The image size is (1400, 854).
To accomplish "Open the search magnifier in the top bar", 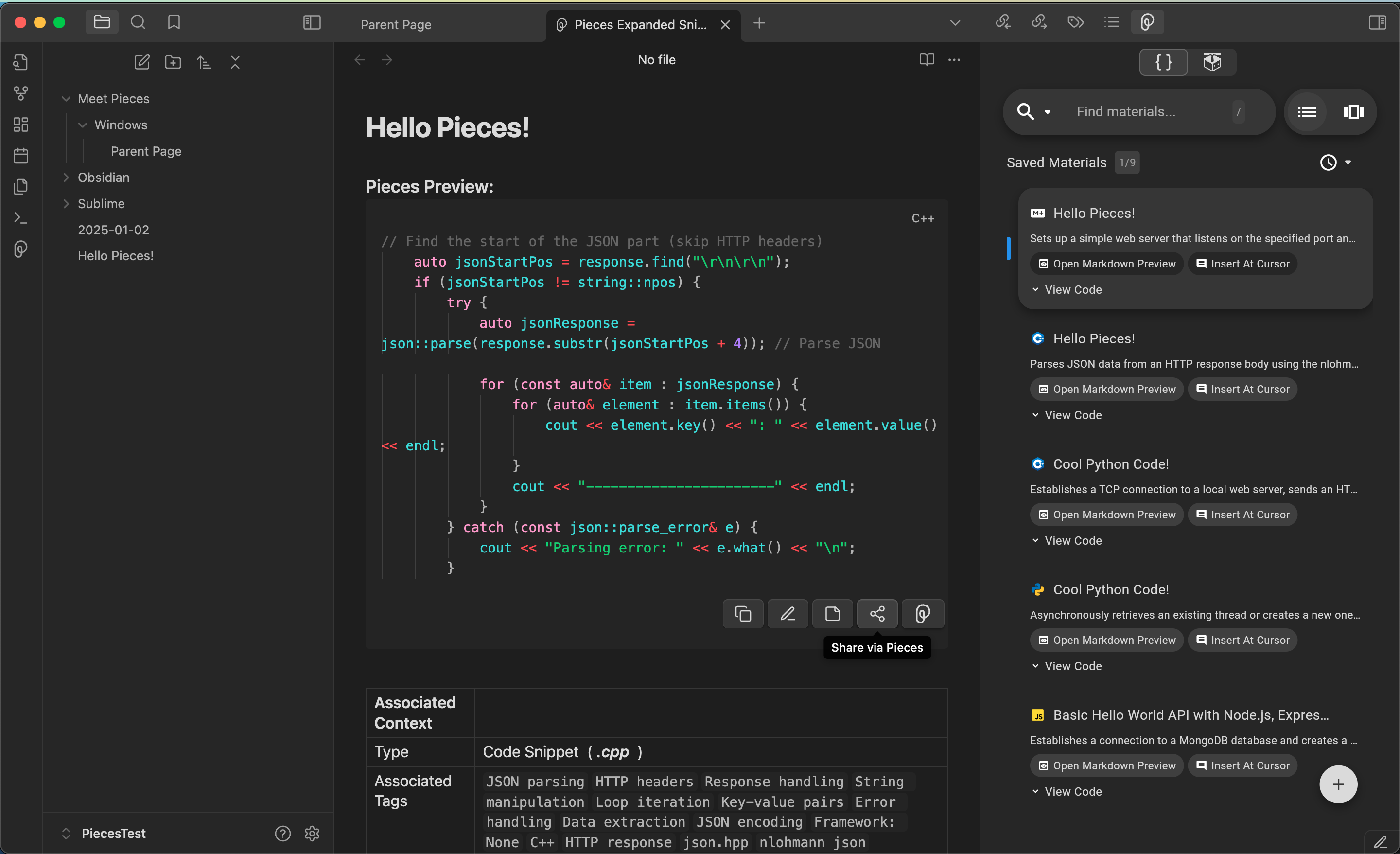I will click(138, 22).
